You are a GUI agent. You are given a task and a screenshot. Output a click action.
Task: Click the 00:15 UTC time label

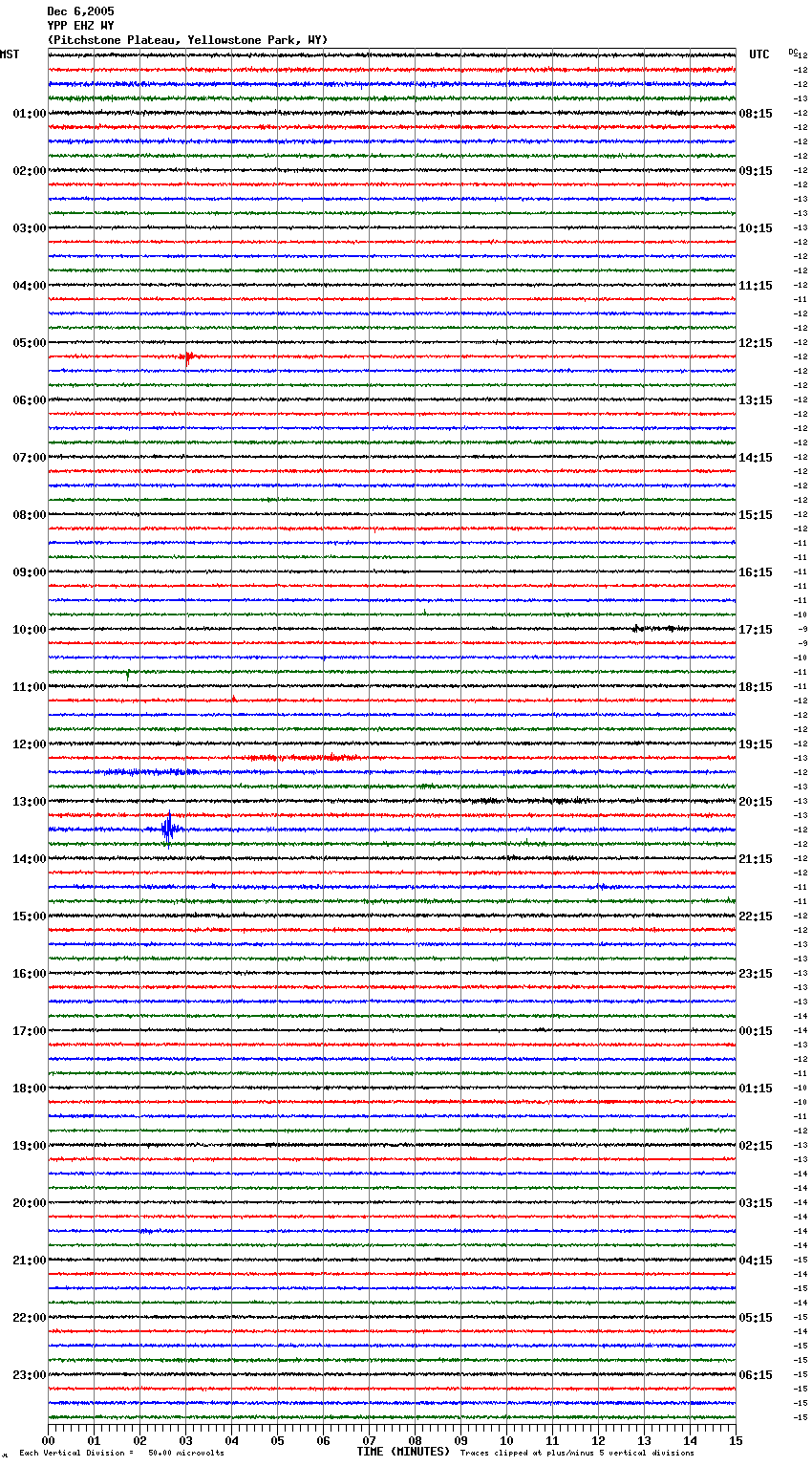click(x=756, y=1031)
